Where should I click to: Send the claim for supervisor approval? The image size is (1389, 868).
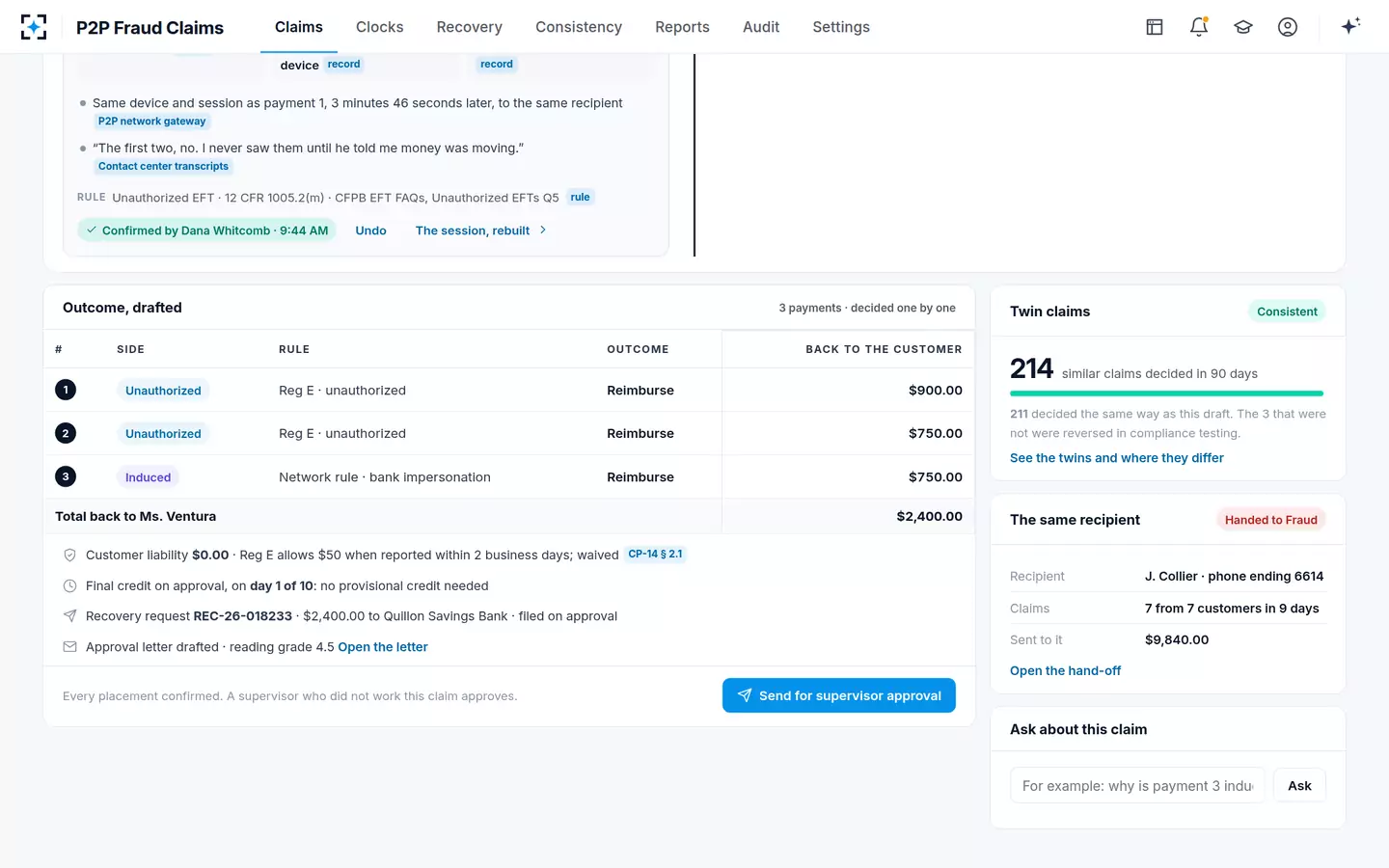pos(839,695)
